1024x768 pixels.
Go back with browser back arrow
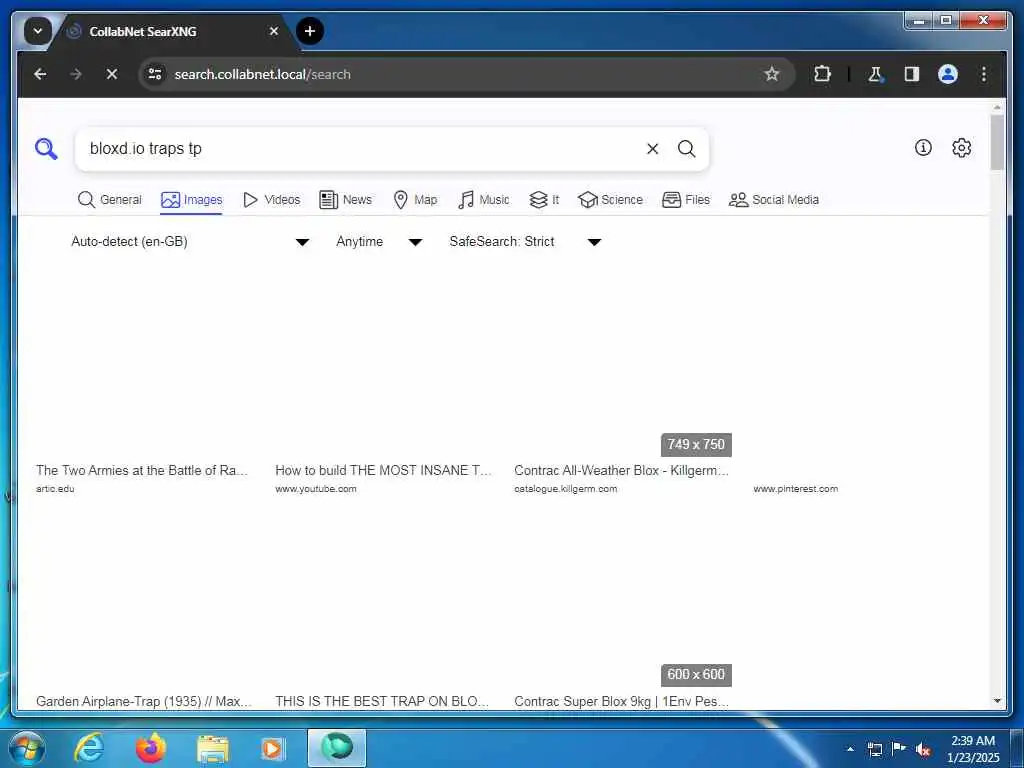click(x=40, y=74)
